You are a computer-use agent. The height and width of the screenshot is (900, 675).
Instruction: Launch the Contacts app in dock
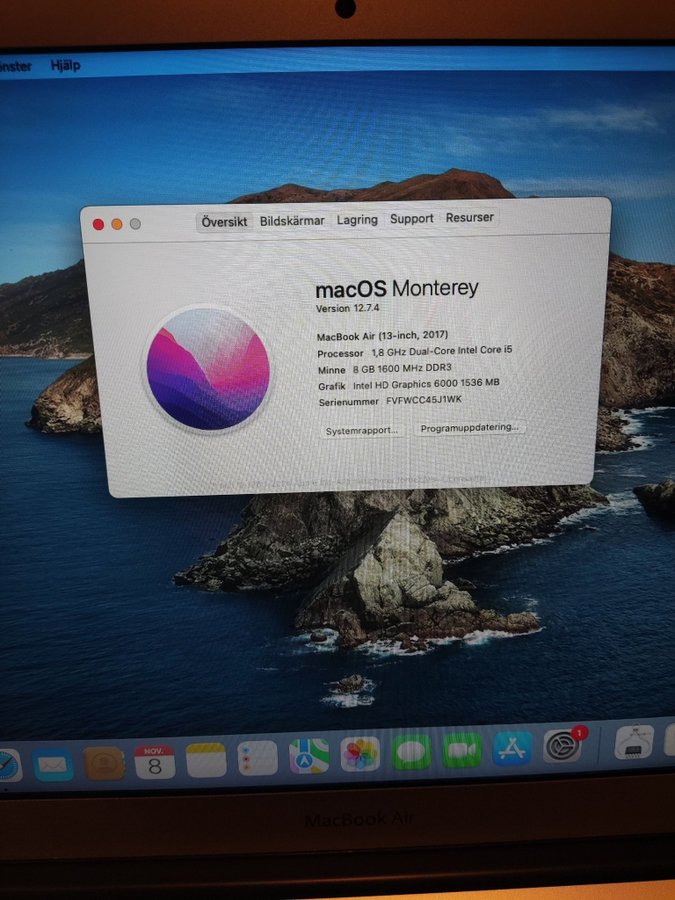[104, 763]
